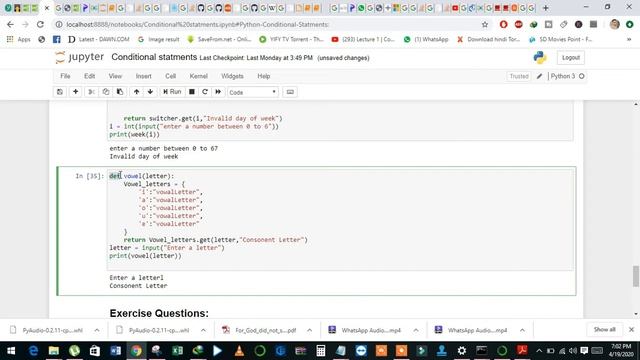
Task: Open Windows Start menu
Action: click(x=11, y=351)
